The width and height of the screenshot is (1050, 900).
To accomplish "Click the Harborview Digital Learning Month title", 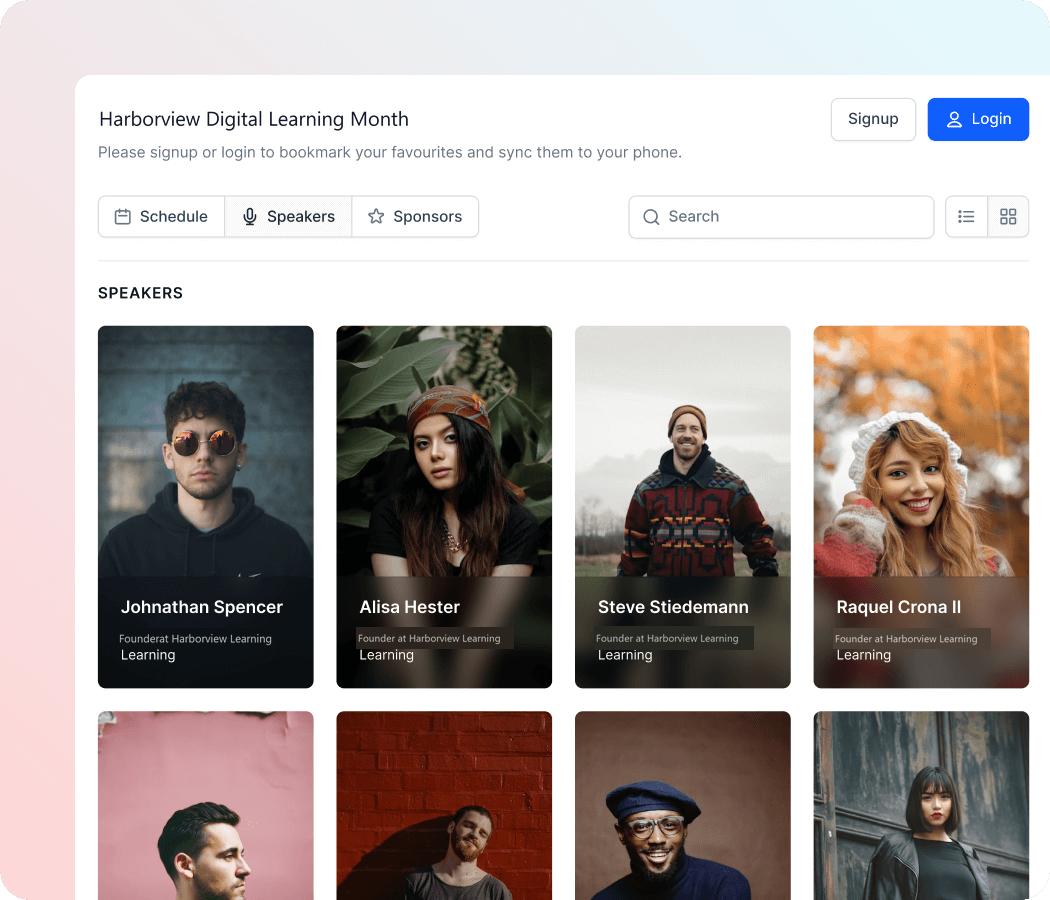I will pos(254,119).
